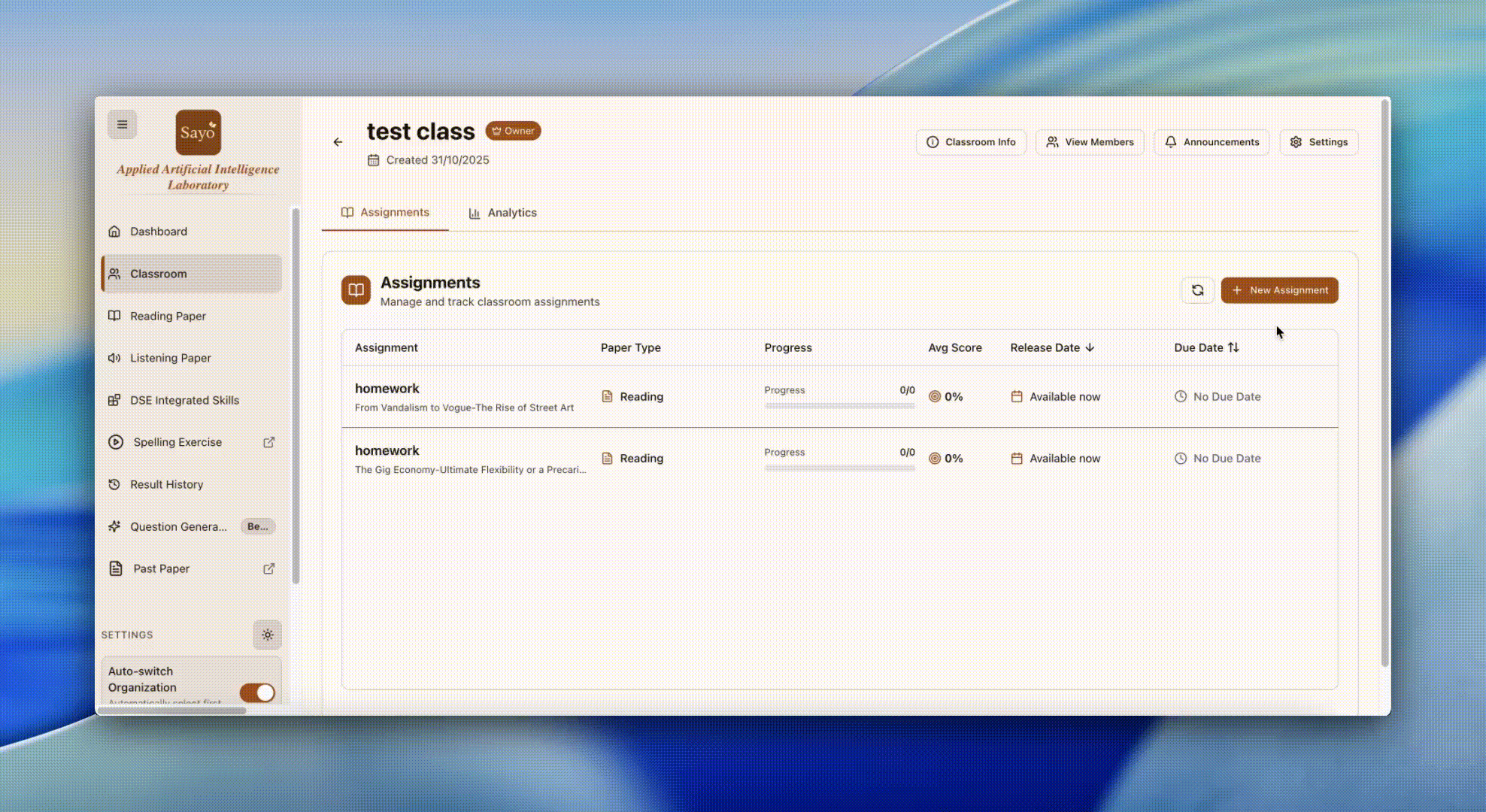1486x812 pixels.
Task: Click the Assignments book icon in header
Action: [x=356, y=290]
